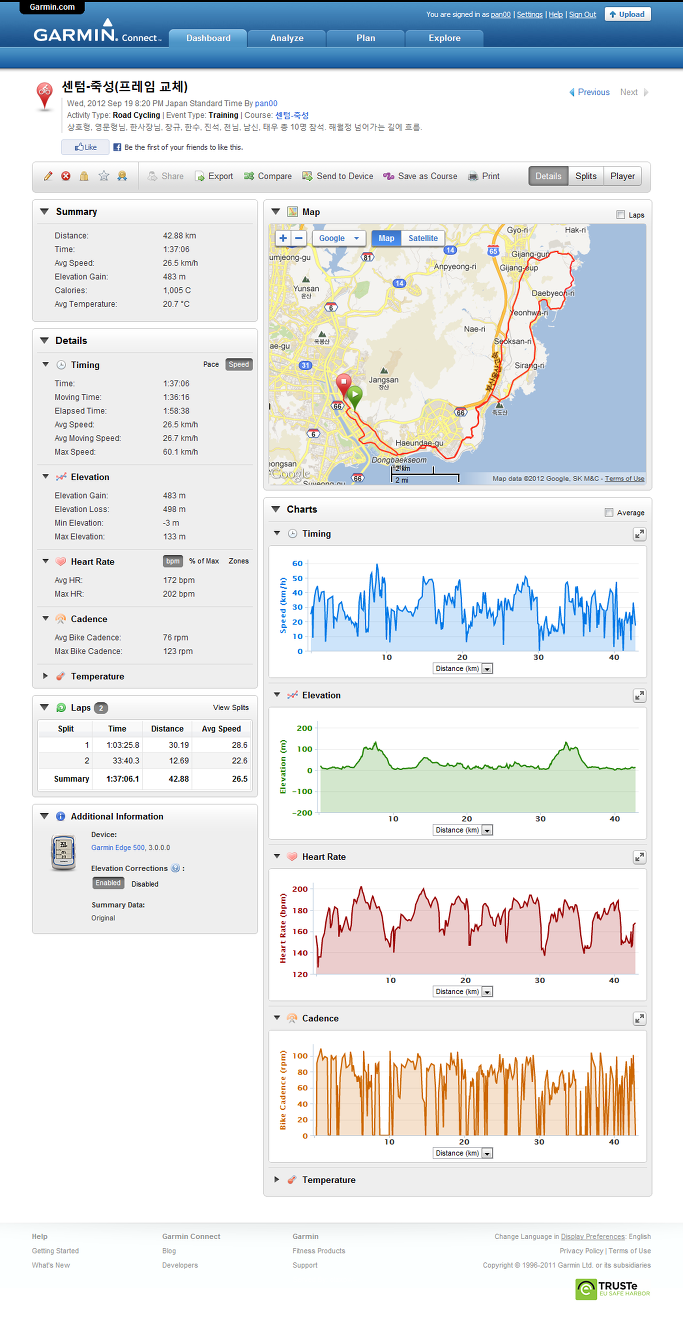The width and height of the screenshot is (683, 1323).
Task: Click the red end marker on map
Action: [x=343, y=385]
